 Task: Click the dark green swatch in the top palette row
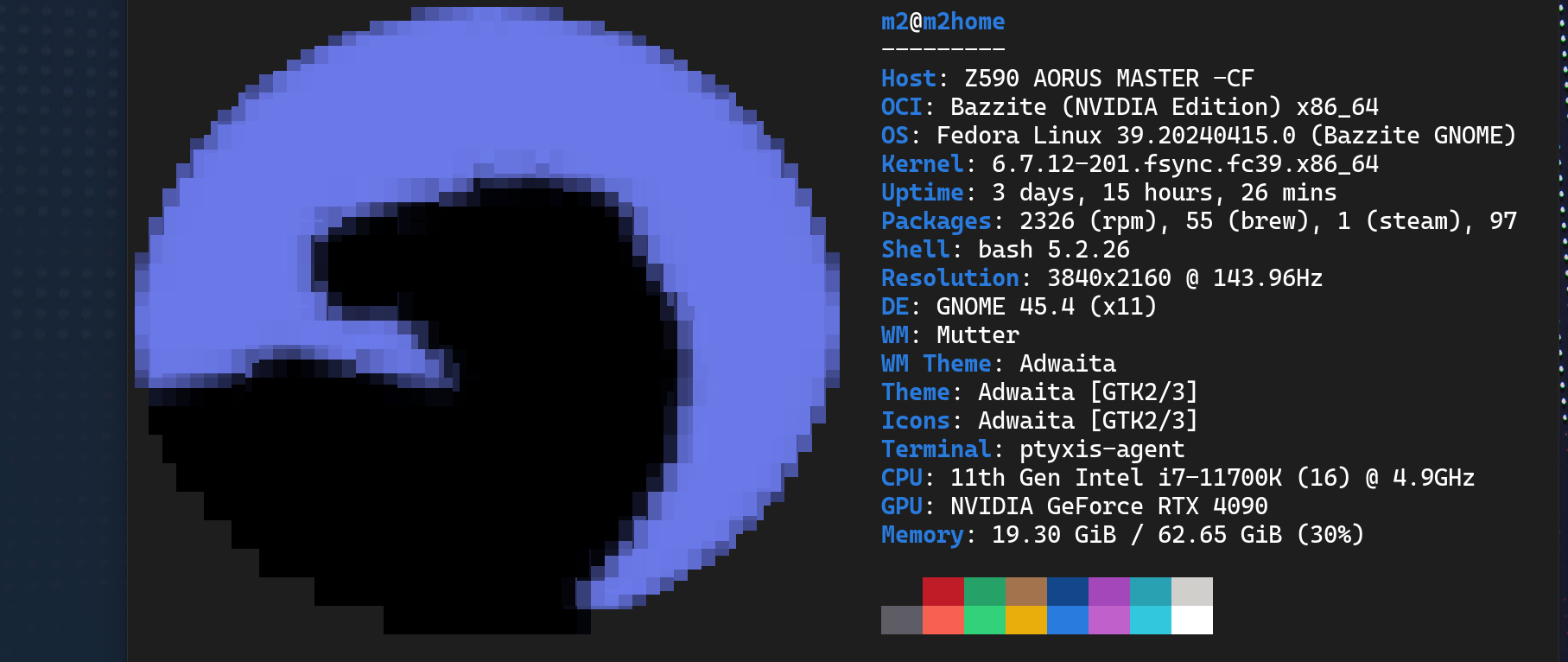pyautogui.click(x=985, y=592)
